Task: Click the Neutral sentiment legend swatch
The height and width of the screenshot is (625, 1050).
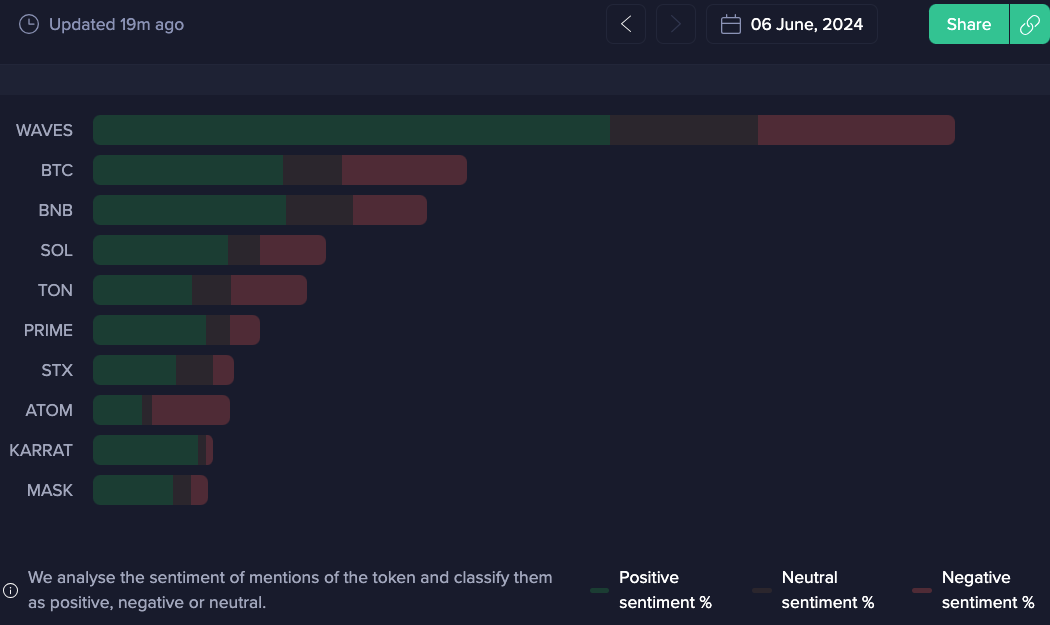Action: (762, 590)
